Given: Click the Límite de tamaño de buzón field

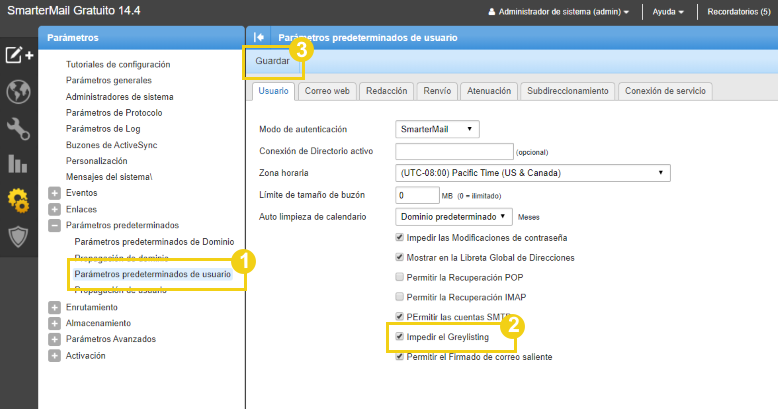Looking at the screenshot, I should pos(417,195).
